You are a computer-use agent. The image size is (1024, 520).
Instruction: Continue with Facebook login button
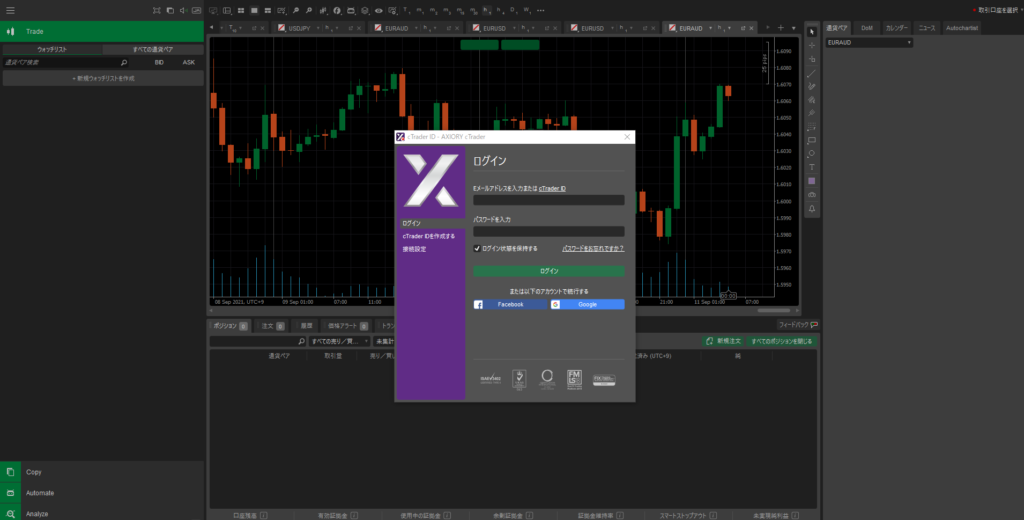[x=510, y=304]
